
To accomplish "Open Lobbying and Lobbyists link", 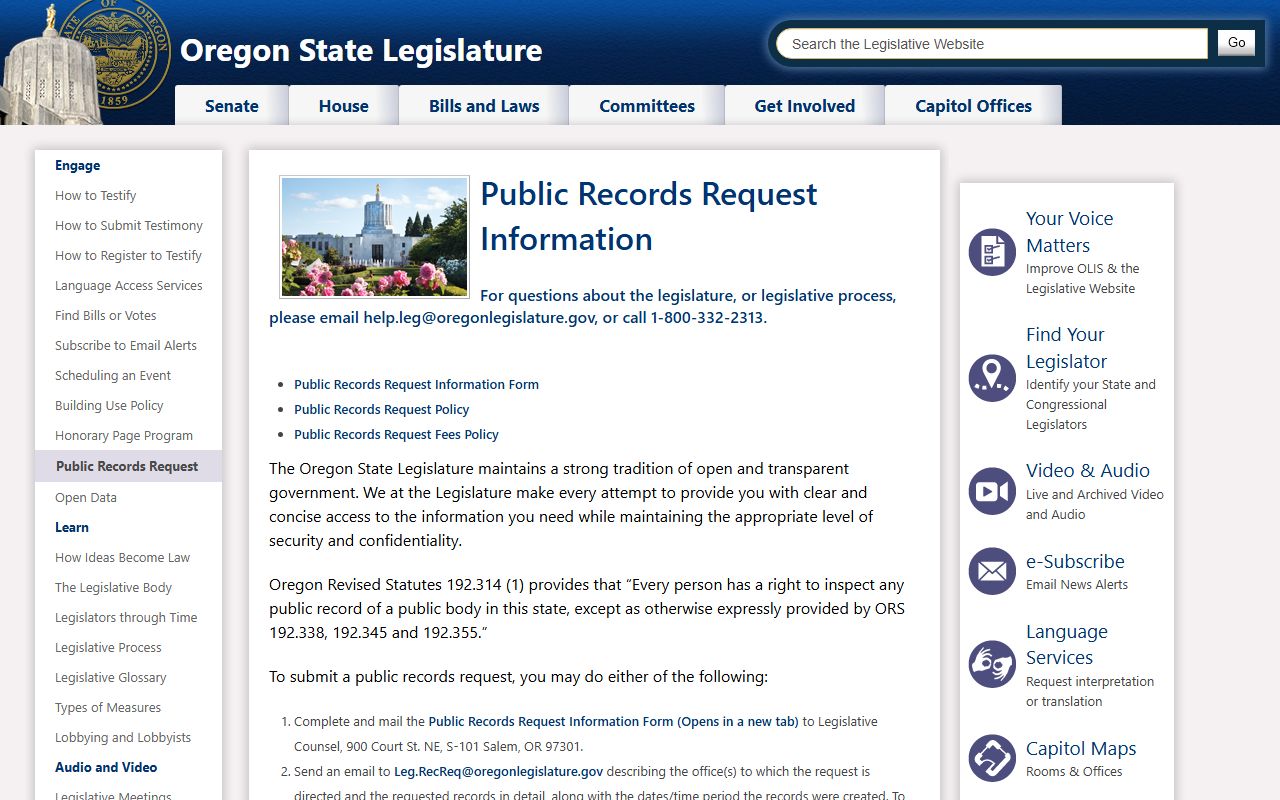I will point(123,737).
